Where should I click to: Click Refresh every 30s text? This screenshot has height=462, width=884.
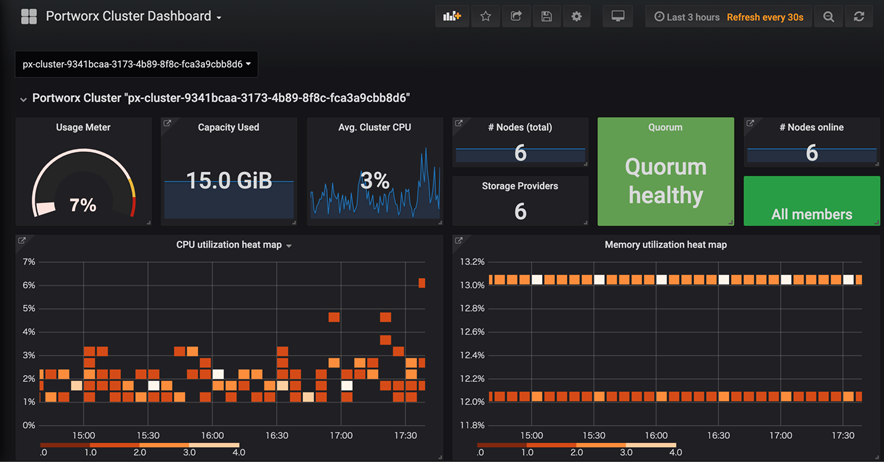pos(765,17)
